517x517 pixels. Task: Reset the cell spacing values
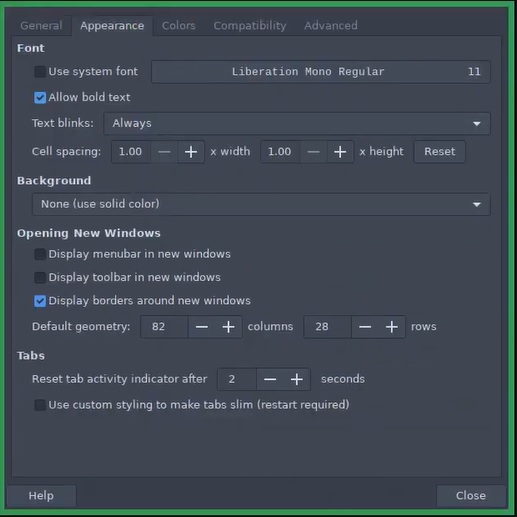[440, 152]
